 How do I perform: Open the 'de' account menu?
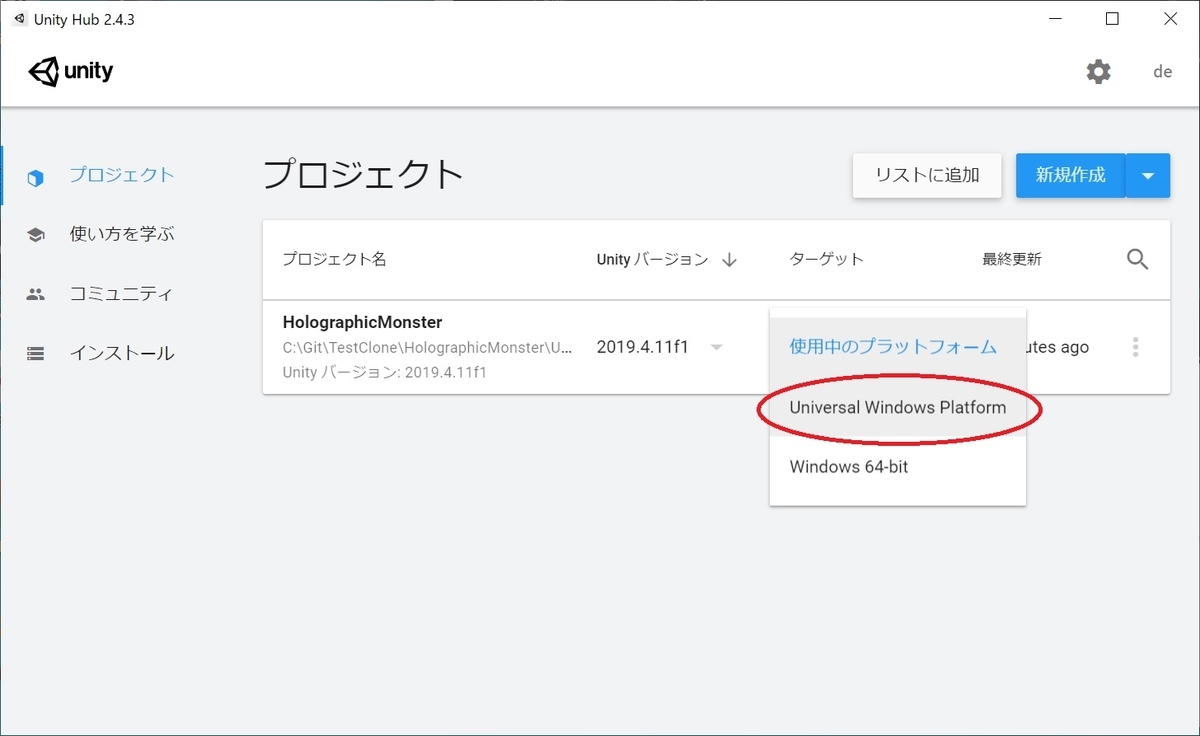click(1162, 72)
